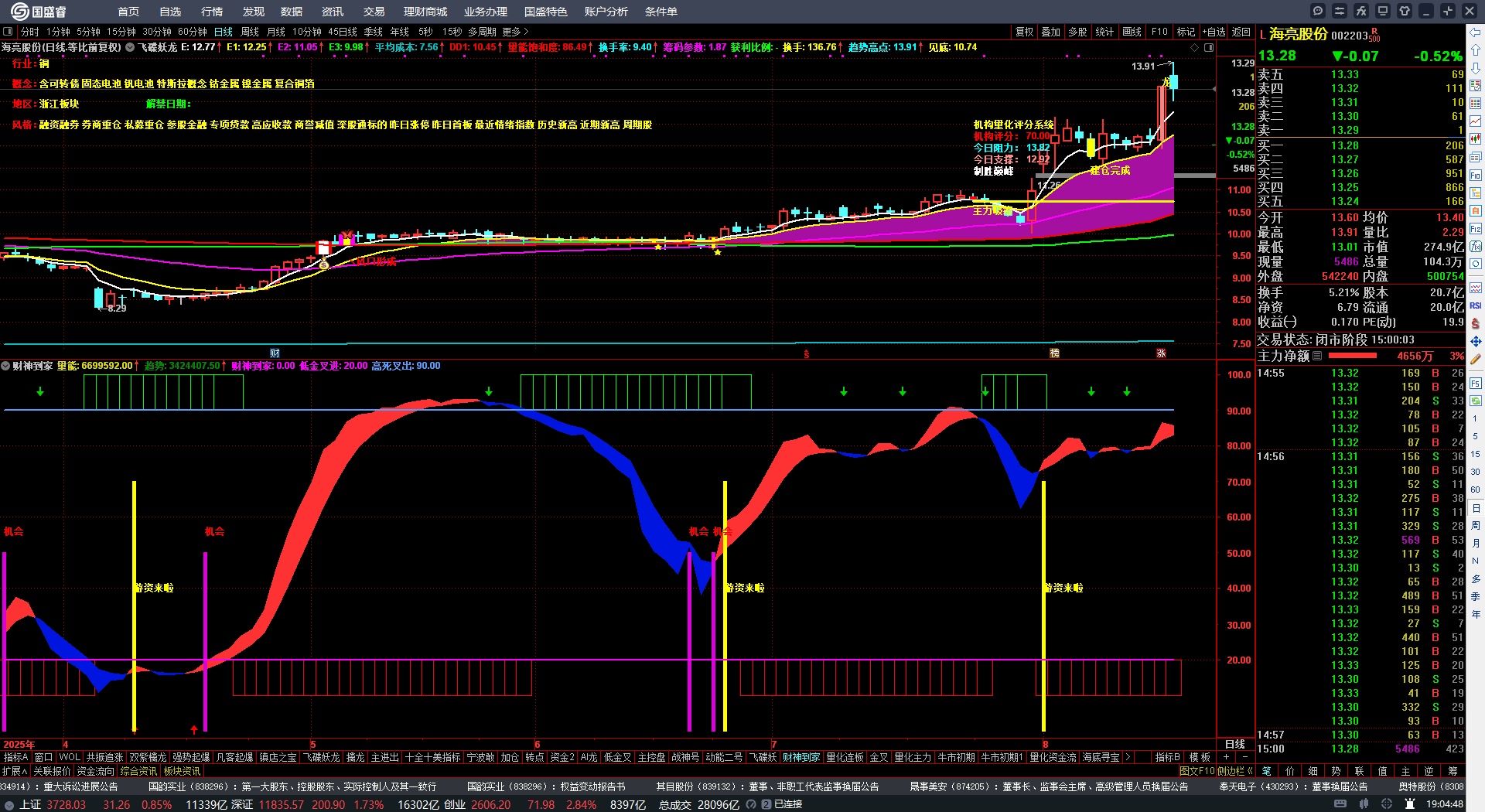The image size is (1485, 812).
Task: Click the up arrow in right sidebar
Action: click(1476, 50)
